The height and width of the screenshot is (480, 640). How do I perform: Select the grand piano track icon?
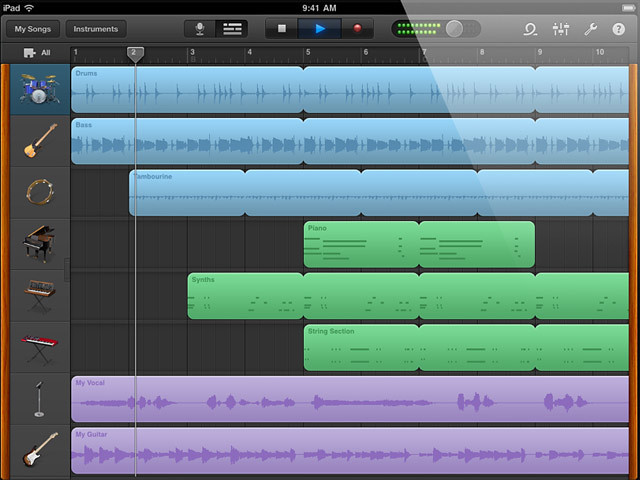pos(39,244)
